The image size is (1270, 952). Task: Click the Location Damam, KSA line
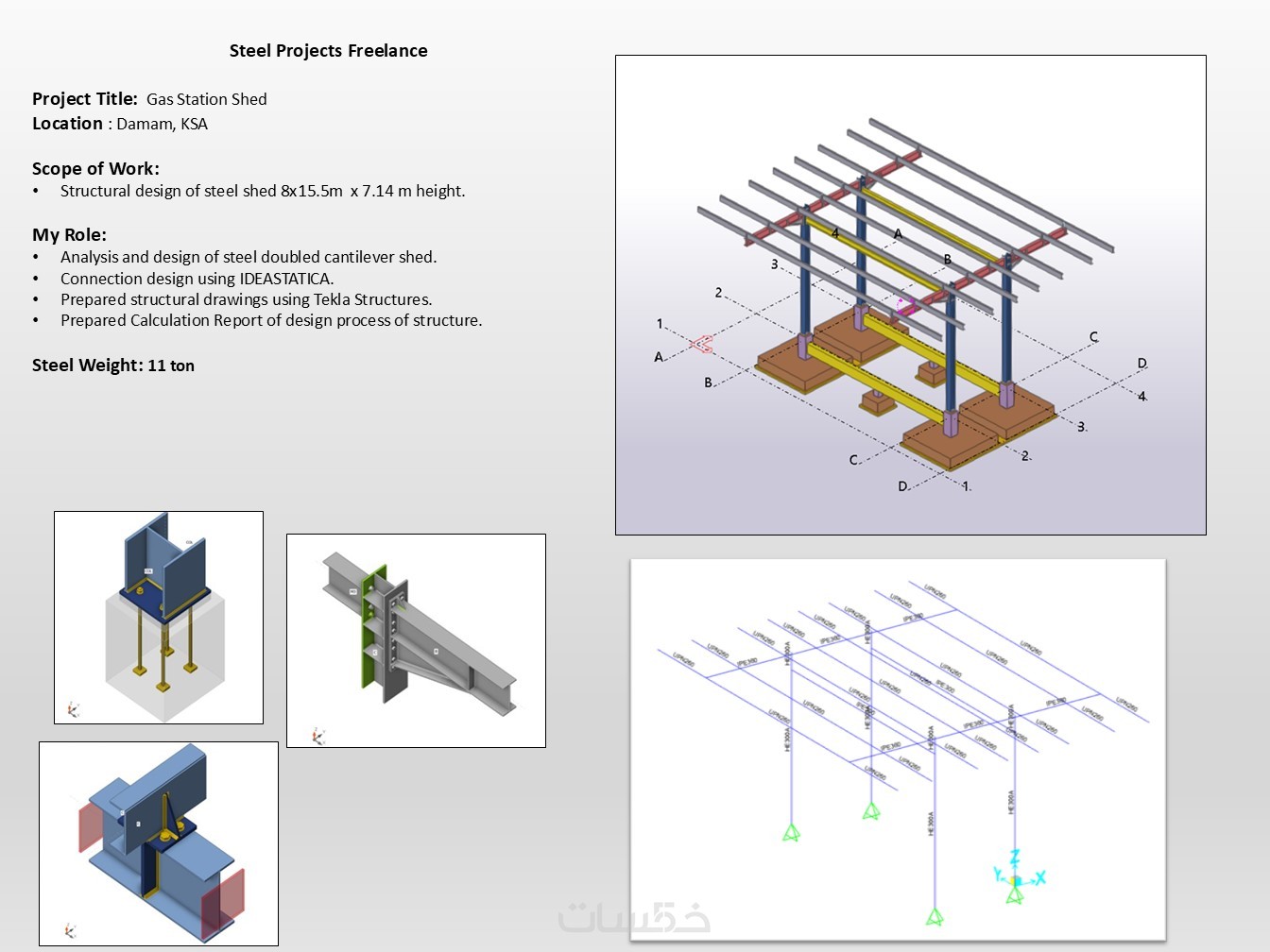[x=120, y=124]
